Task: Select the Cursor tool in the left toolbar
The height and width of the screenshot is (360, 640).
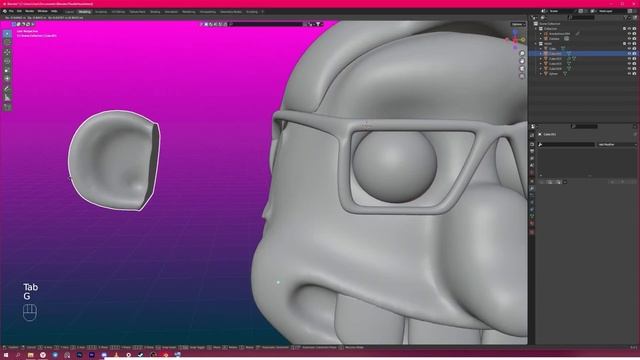Action: (x=7, y=42)
